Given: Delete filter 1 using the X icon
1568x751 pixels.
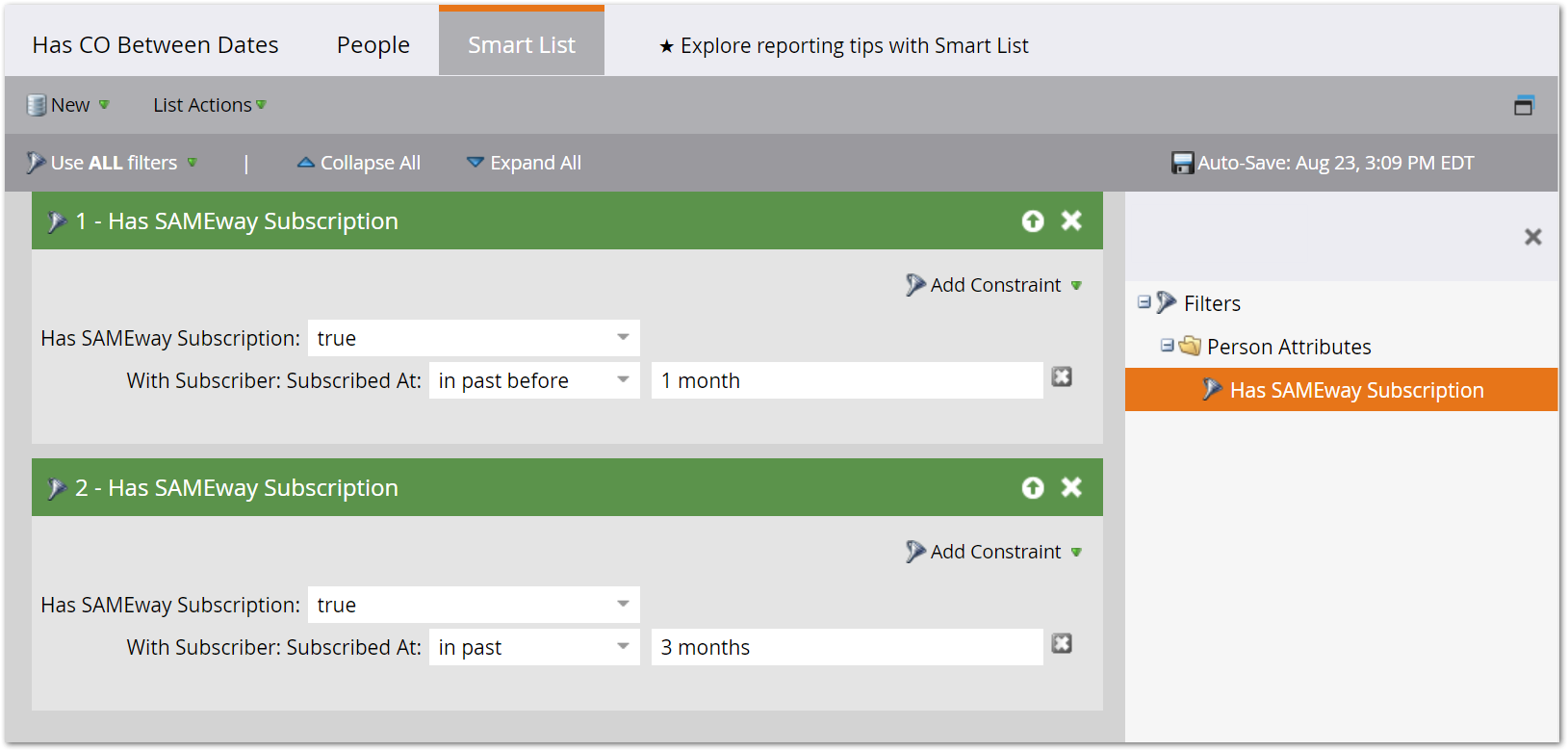Looking at the screenshot, I should click(x=1071, y=220).
